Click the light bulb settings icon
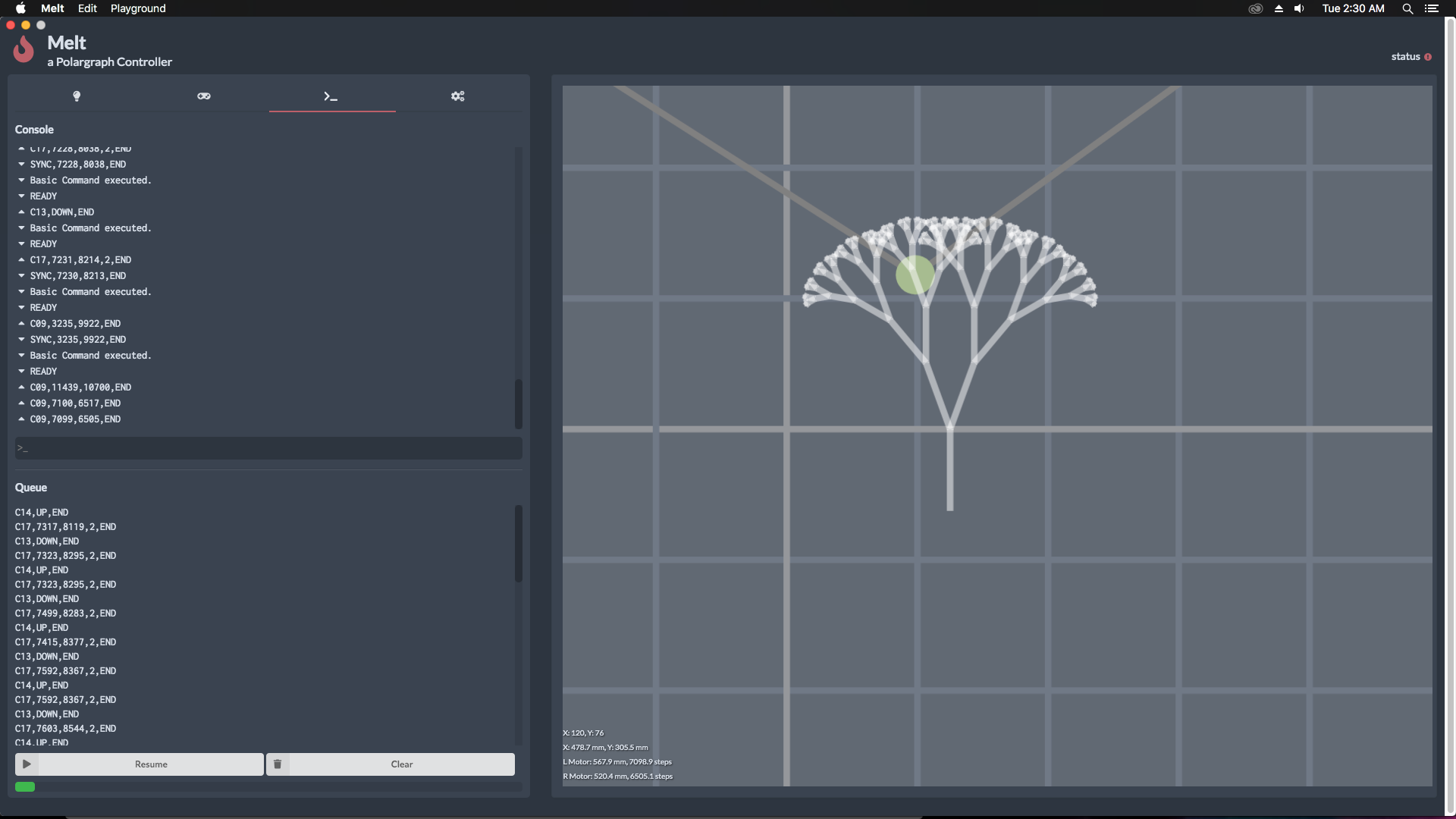This screenshot has width=1456, height=819. tap(76, 96)
